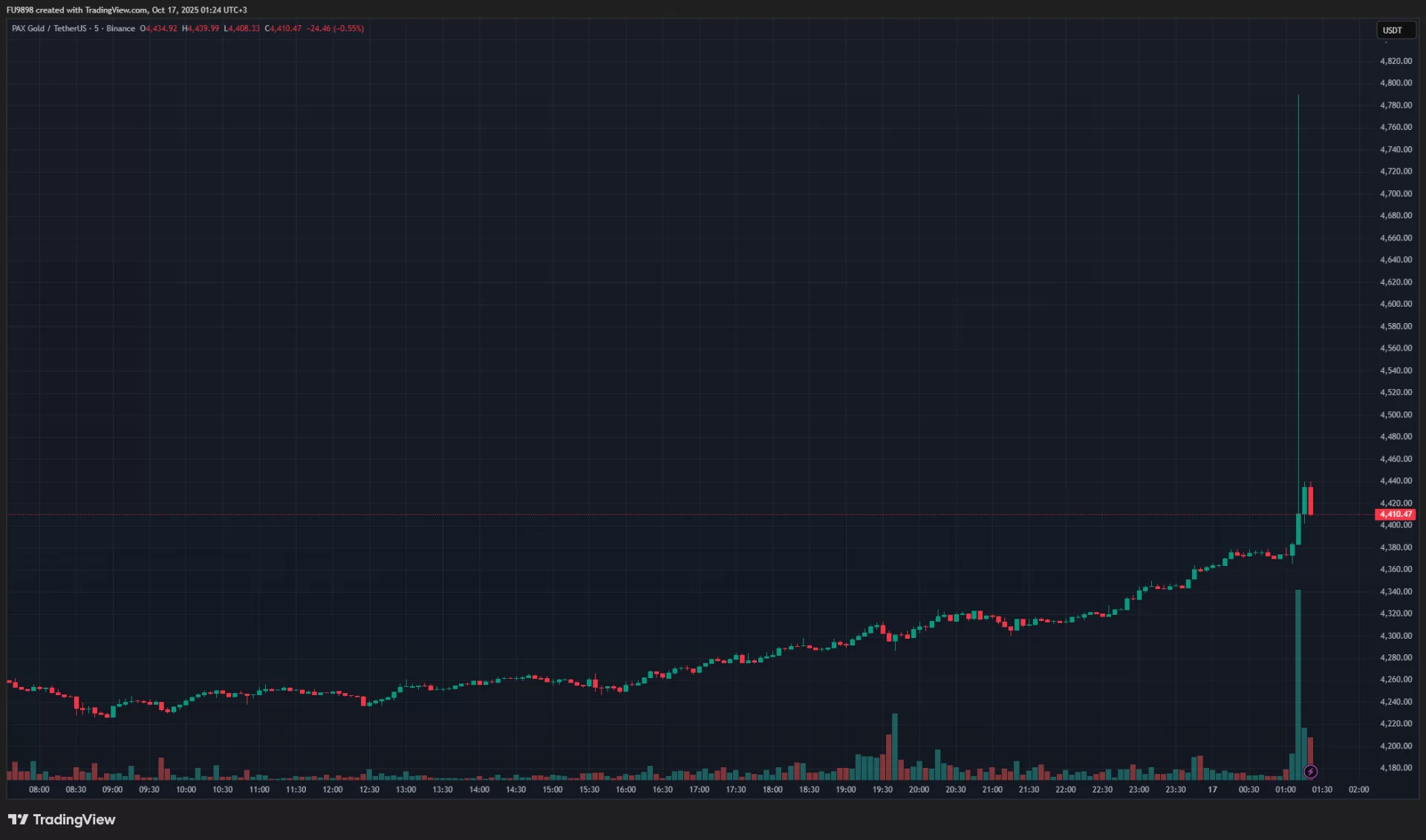This screenshot has height=840, width=1426.
Task: Click the 4,300.00 price axis label
Action: (1396, 636)
